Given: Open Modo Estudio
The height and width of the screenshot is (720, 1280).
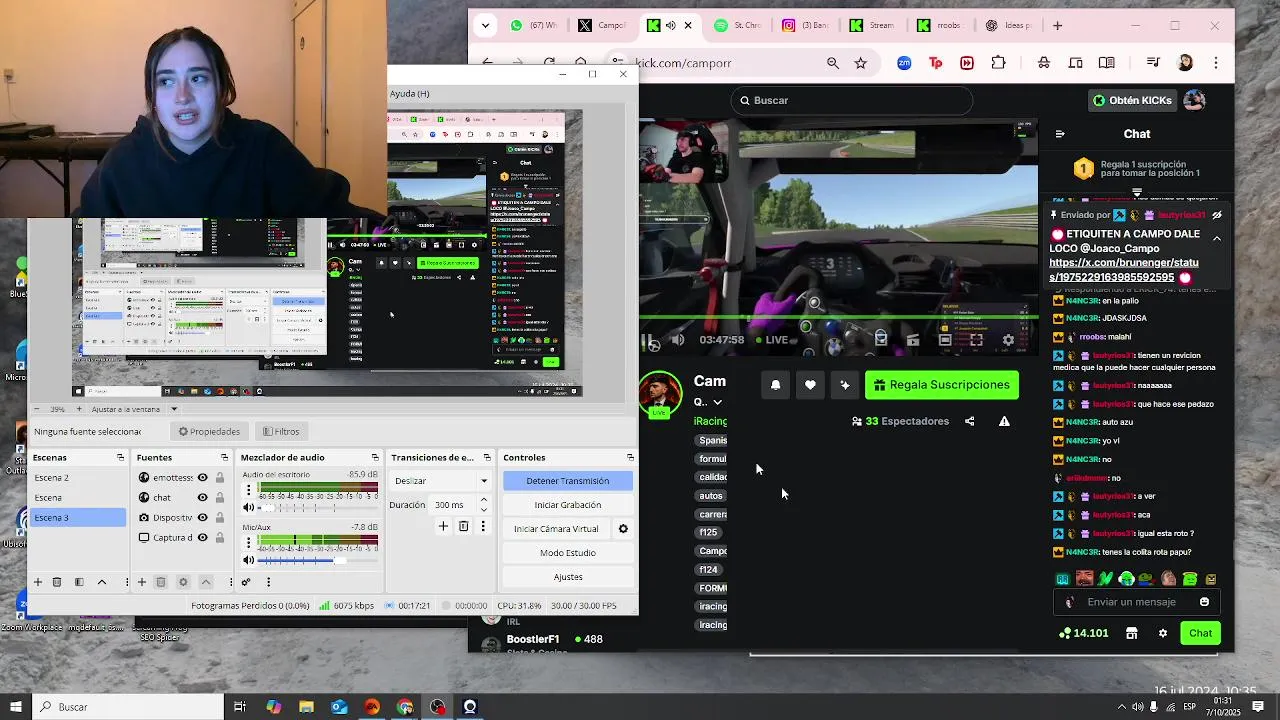Looking at the screenshot, I should pyautogui.click(x=567, y=553).
